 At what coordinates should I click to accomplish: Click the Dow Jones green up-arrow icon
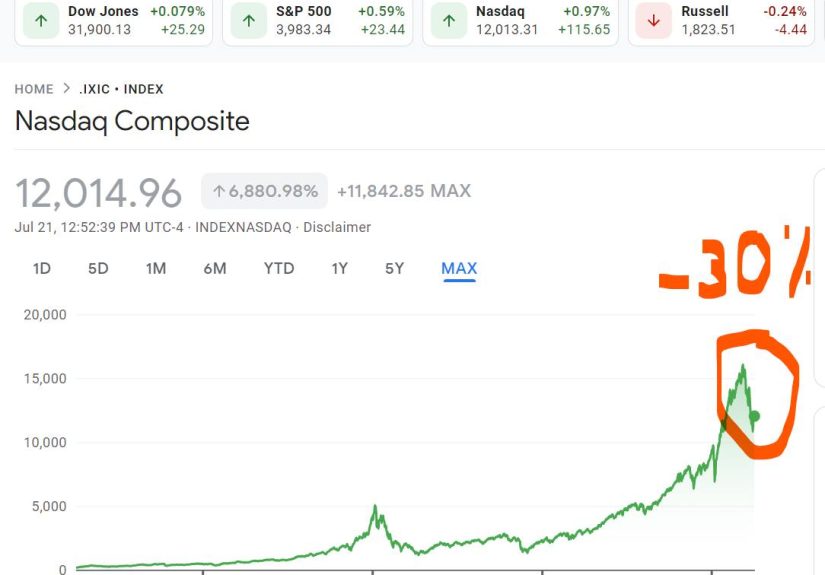point(40,20)
